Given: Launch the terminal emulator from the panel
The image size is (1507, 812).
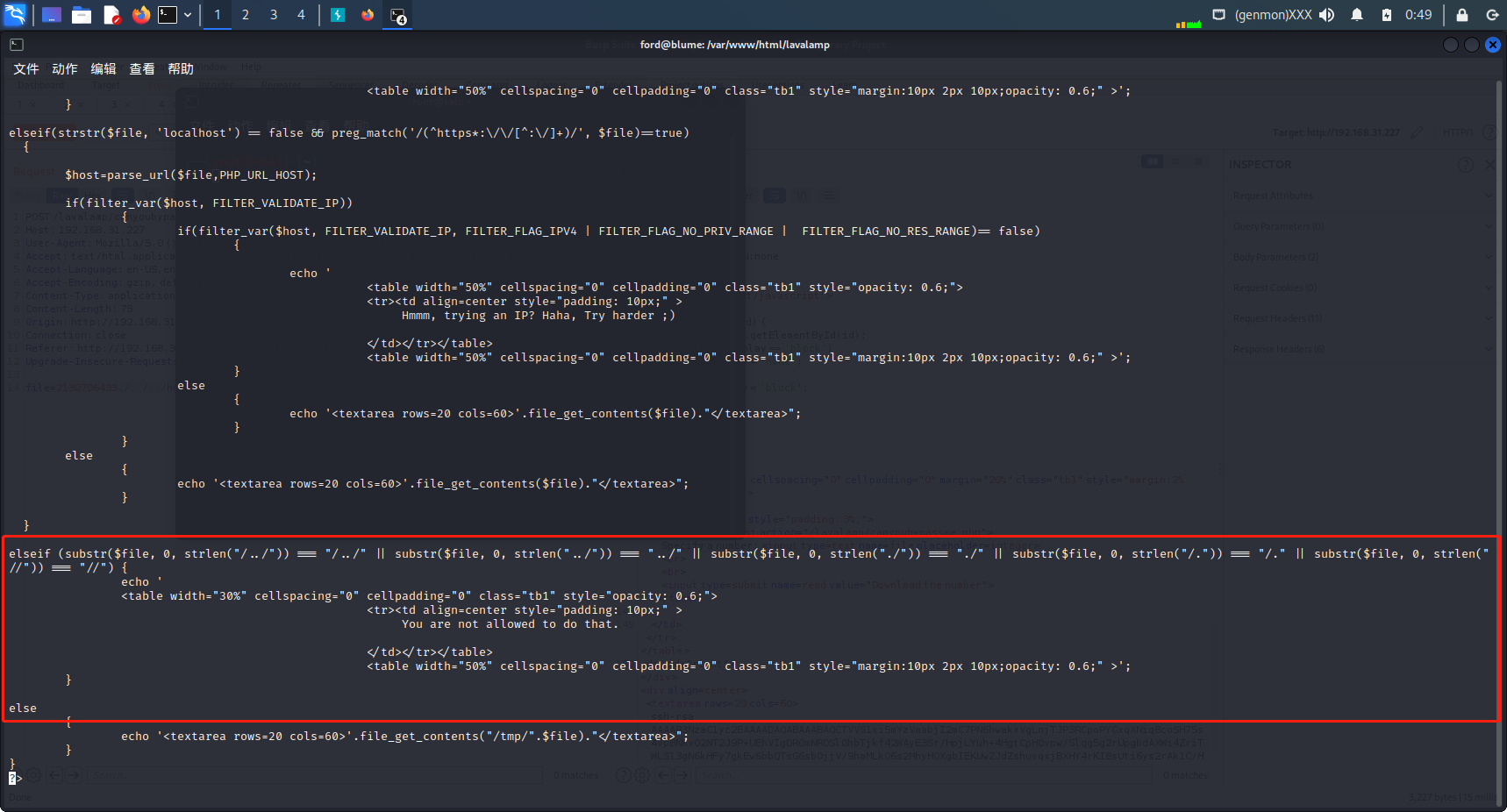Looking at the screenshot, I should 168,15.
